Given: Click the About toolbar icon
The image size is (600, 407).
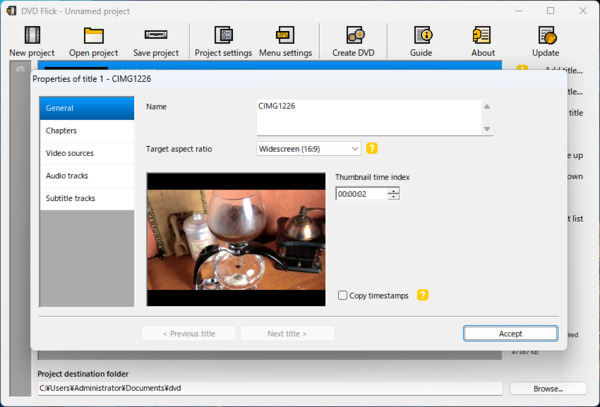Looking at the screenshot, I should pyautogui.click(x=482, y=36).
